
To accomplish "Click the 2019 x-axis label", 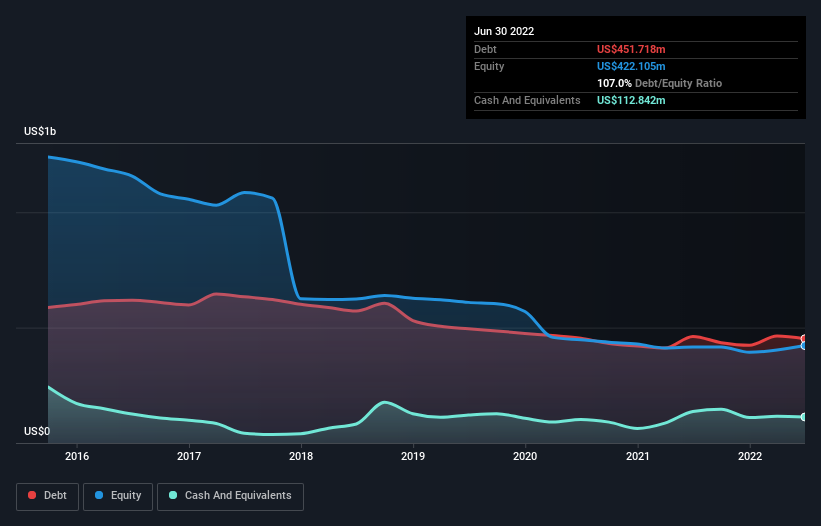I will (413, 456).
